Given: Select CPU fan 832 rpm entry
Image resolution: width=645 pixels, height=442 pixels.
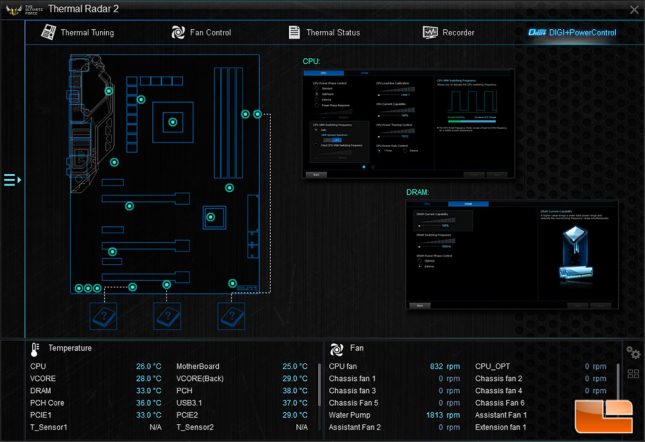Looking at the screenshot, I should (394, 366).
